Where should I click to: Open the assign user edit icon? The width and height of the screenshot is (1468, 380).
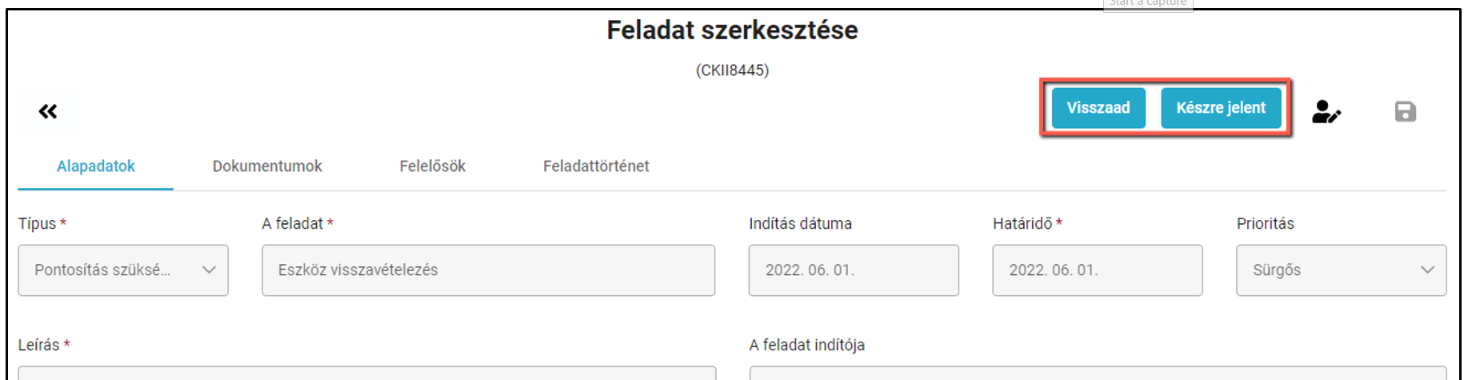click(x=1326, y=112)
